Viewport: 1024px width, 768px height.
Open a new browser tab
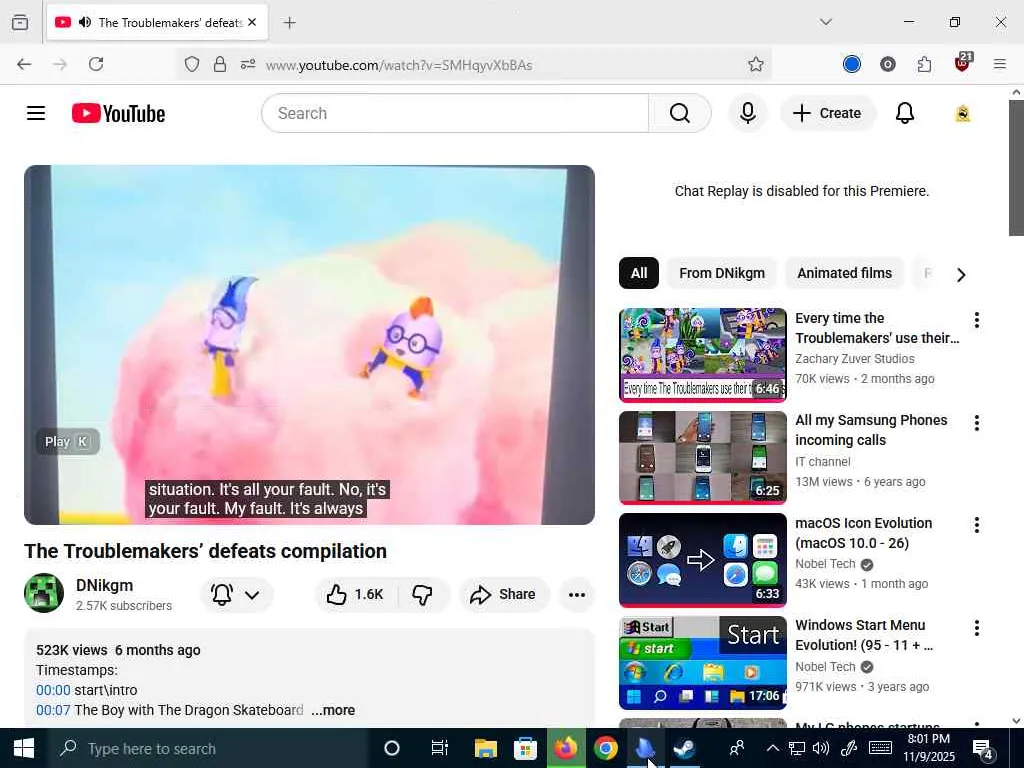[x=289, y=23]
